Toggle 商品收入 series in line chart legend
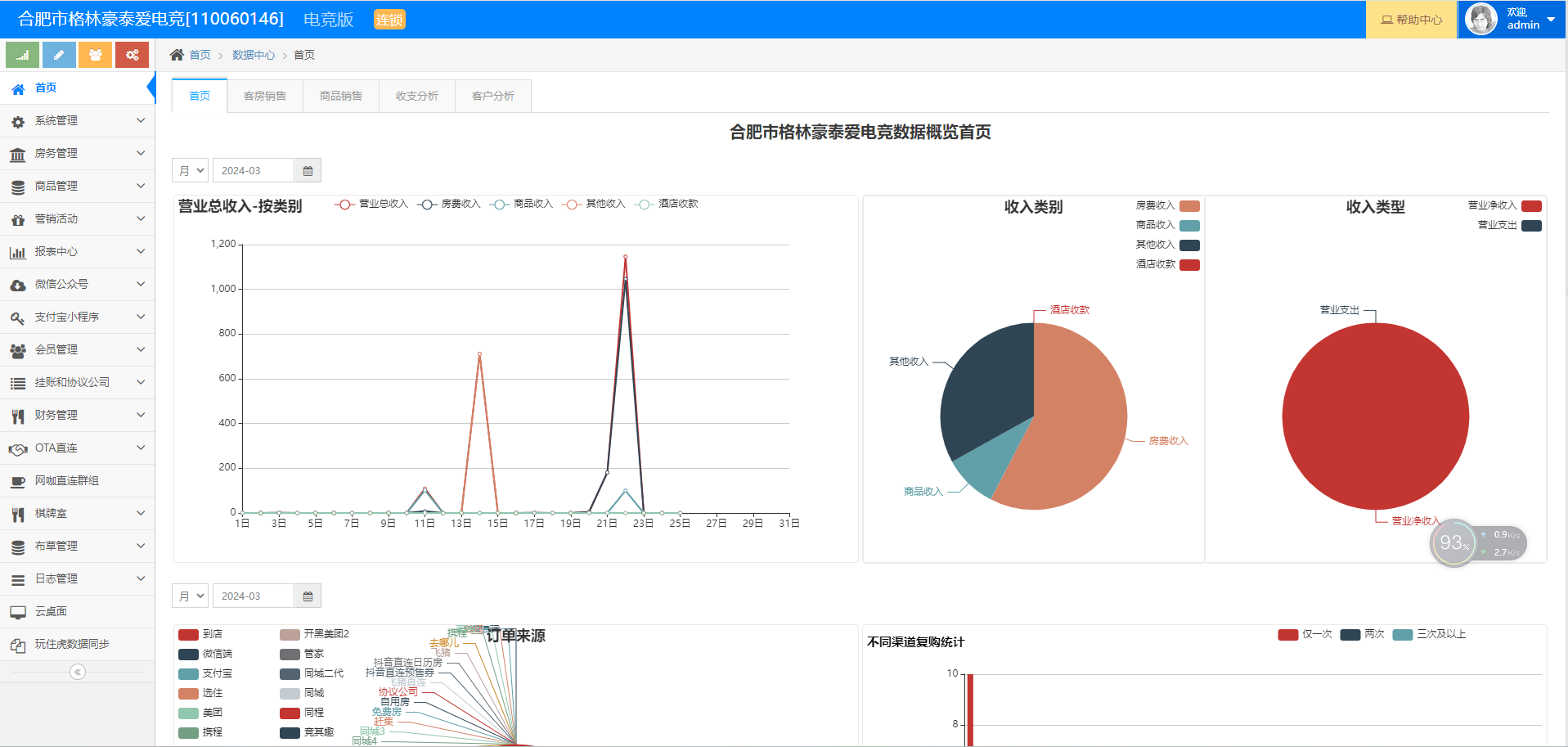Viewport: 1568px width, 747px height. tap(522, 204)
